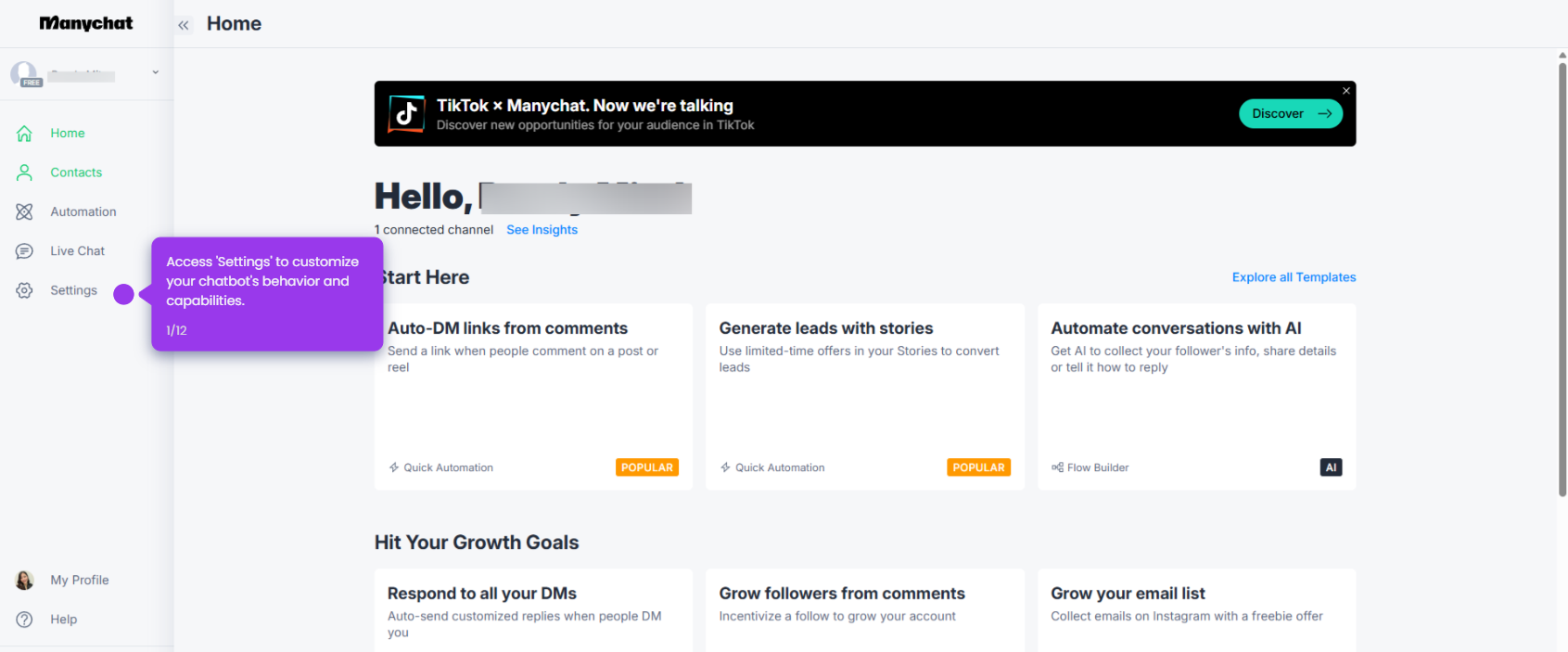
Task: Click the TikTok logo in banner
Action: pyautogui.click(x=406, y=113)
